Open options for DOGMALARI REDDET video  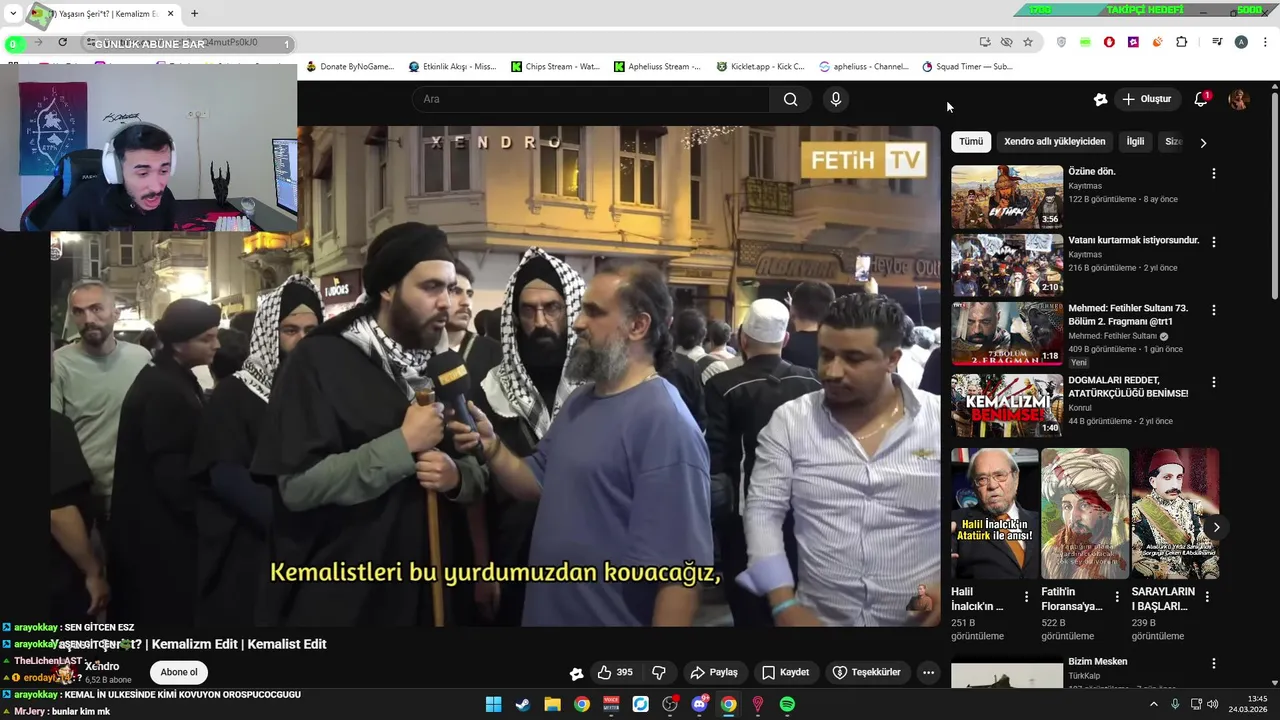[x=1214, y=382]
